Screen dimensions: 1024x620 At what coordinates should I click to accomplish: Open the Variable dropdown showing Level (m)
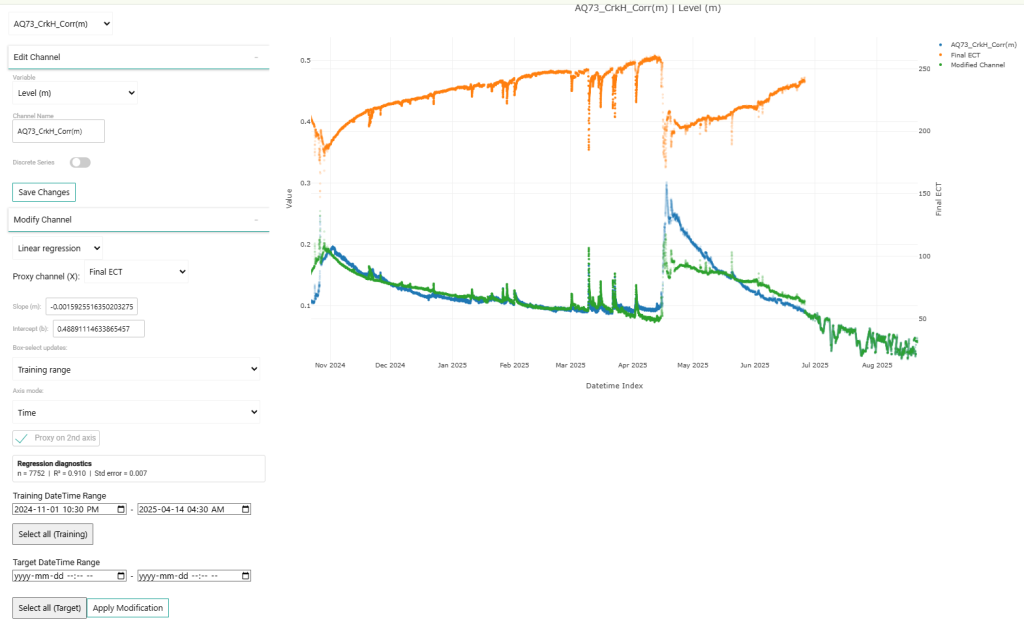[75, 93]
